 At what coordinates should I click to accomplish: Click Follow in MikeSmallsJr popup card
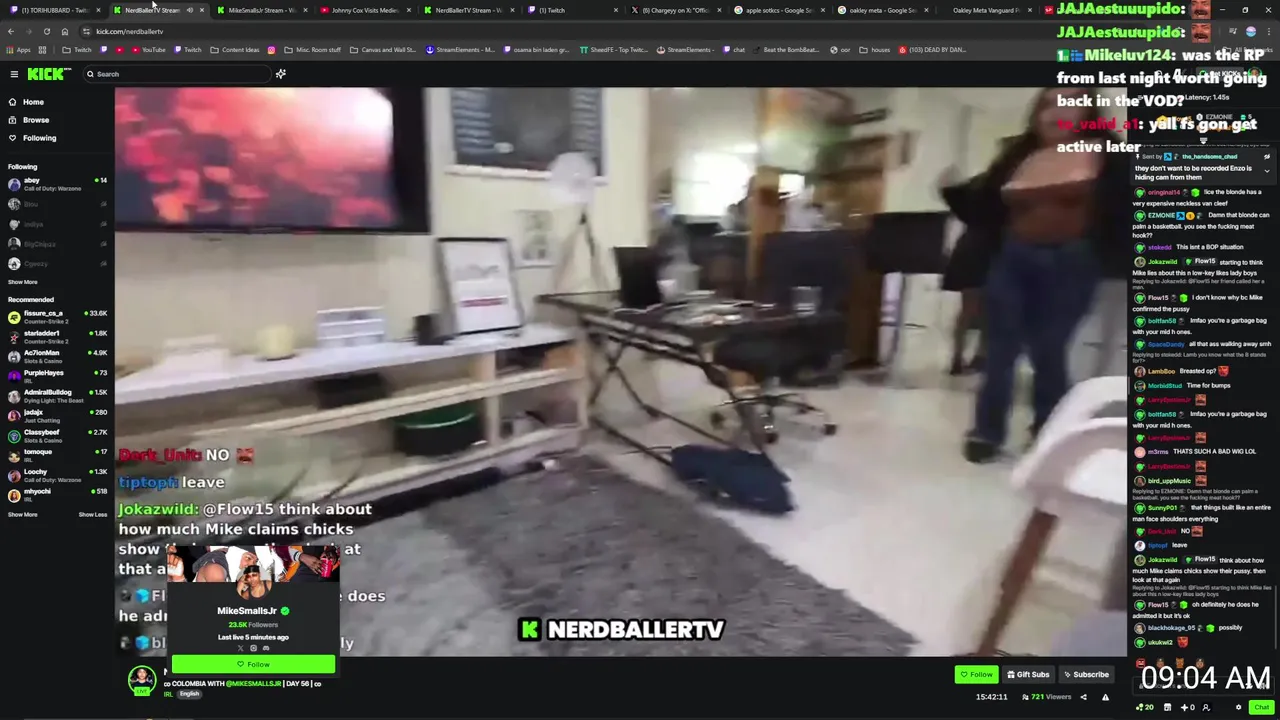coord(253,664)
